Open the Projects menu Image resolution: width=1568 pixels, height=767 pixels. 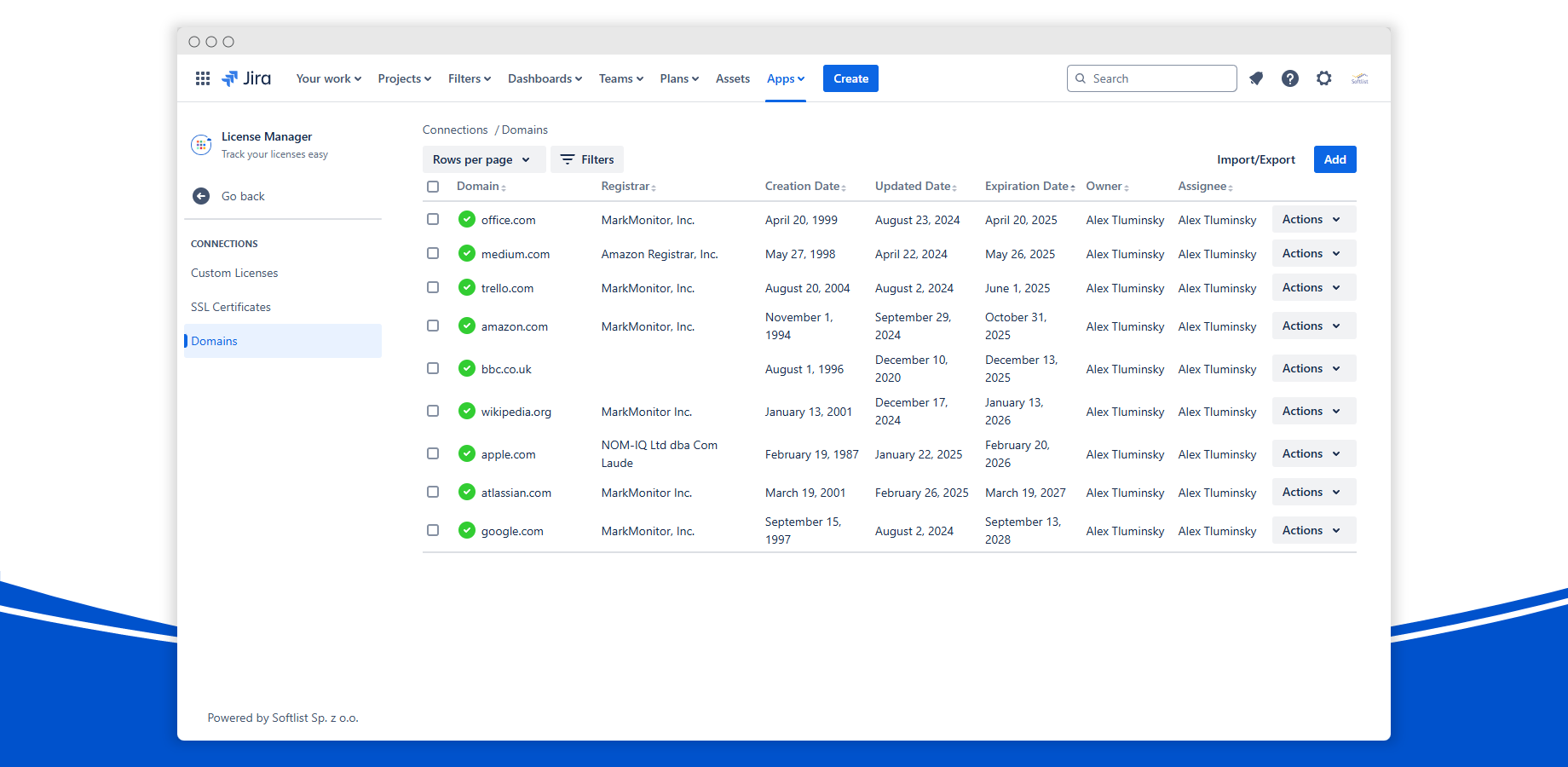(x=405, y=78)
